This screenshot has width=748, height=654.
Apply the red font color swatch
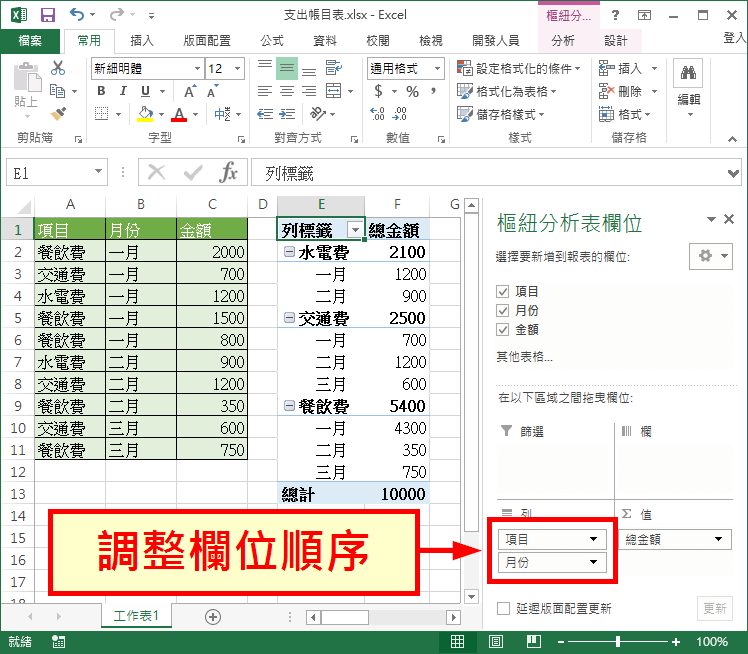(179, 114)
